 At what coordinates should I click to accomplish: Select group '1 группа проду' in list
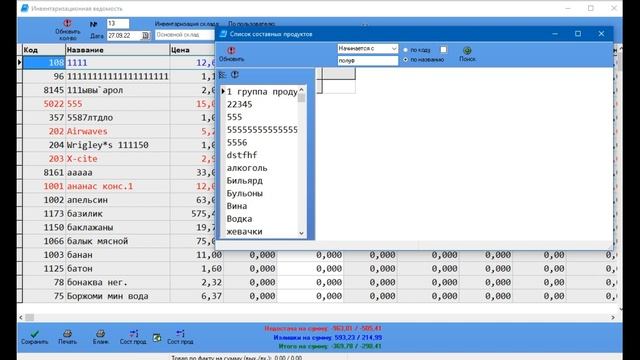click(x=262, y=92)
